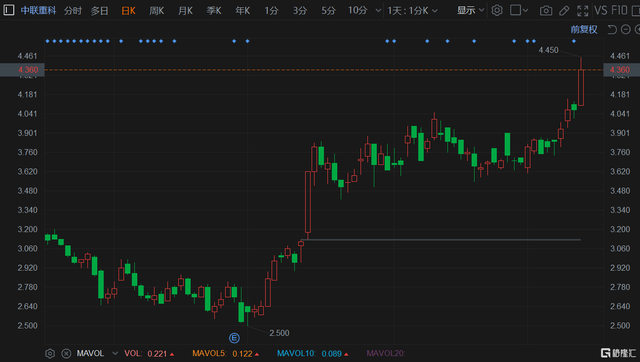Select the 周K tab
Screen dimensions: 640x362
pos(157,11)
